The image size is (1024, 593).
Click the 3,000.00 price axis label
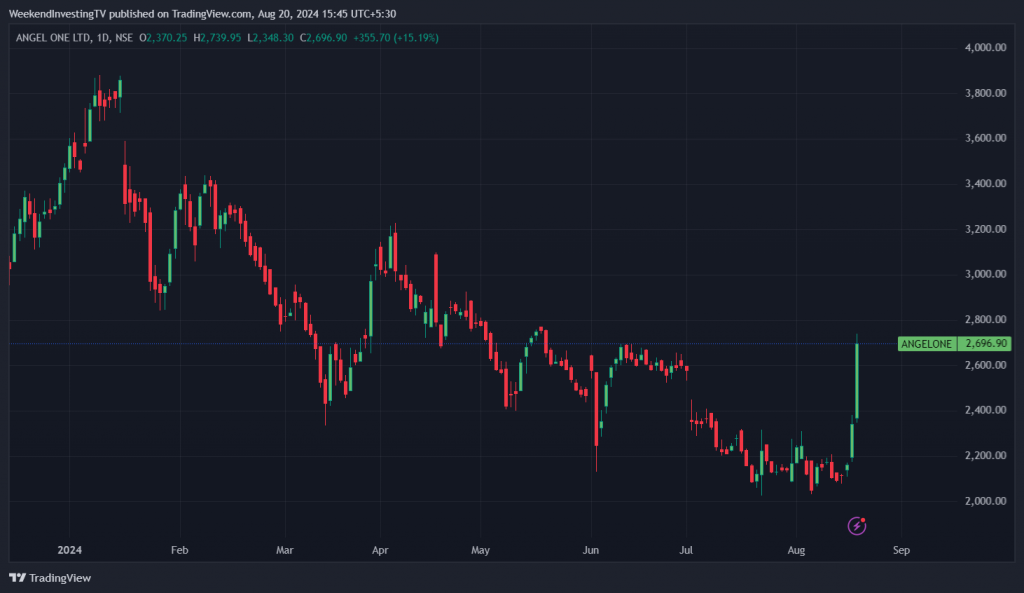tap(985, 274)
